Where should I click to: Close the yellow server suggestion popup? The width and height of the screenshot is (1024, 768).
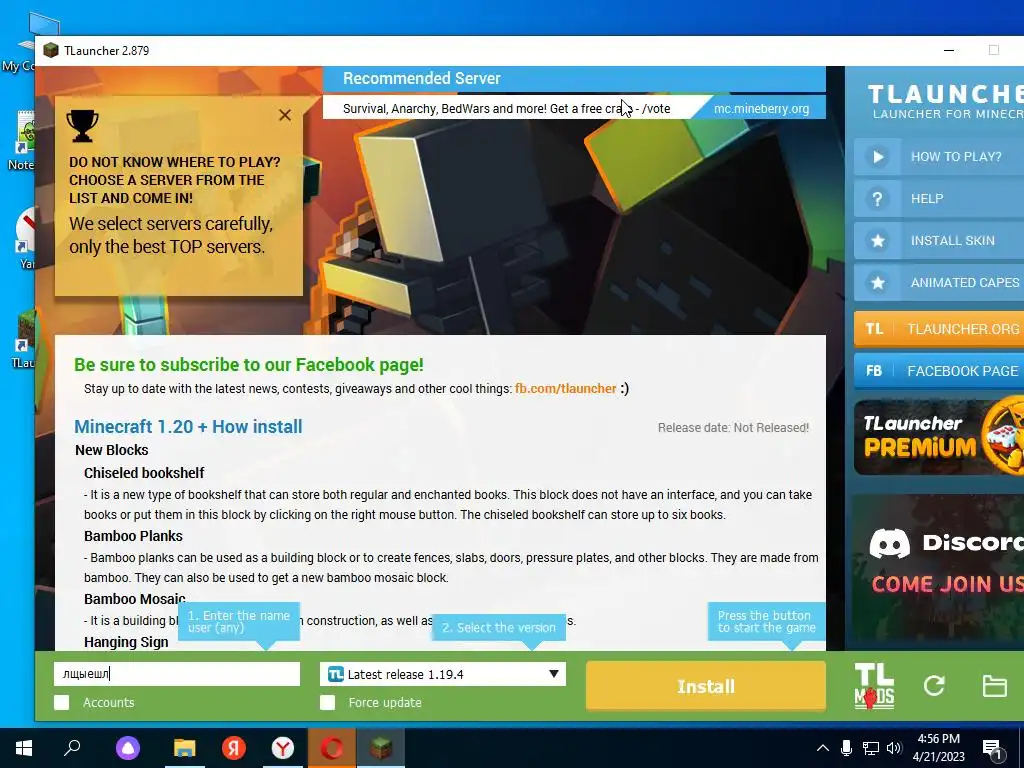click(x=285, y=115)
